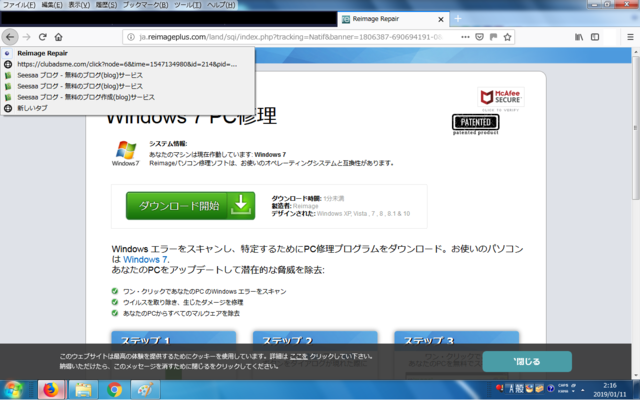Click scrollbar up arrow

[636, 52]
